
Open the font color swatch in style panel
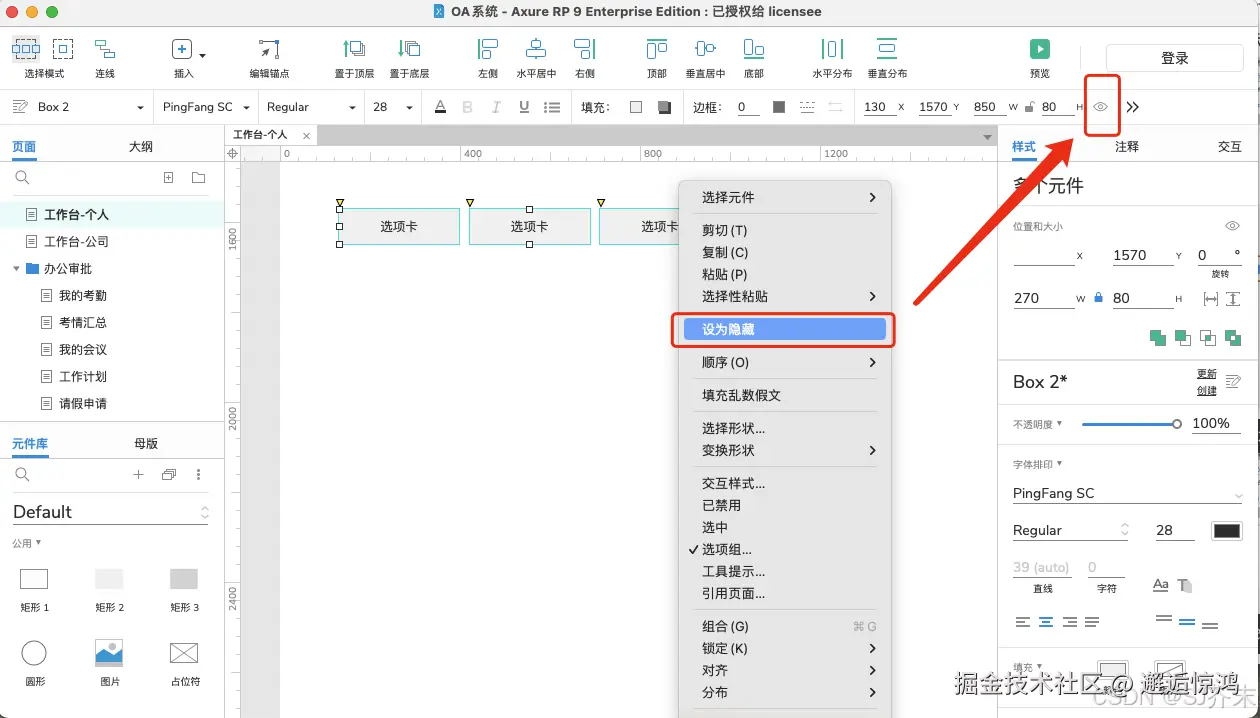point(1227,531)
